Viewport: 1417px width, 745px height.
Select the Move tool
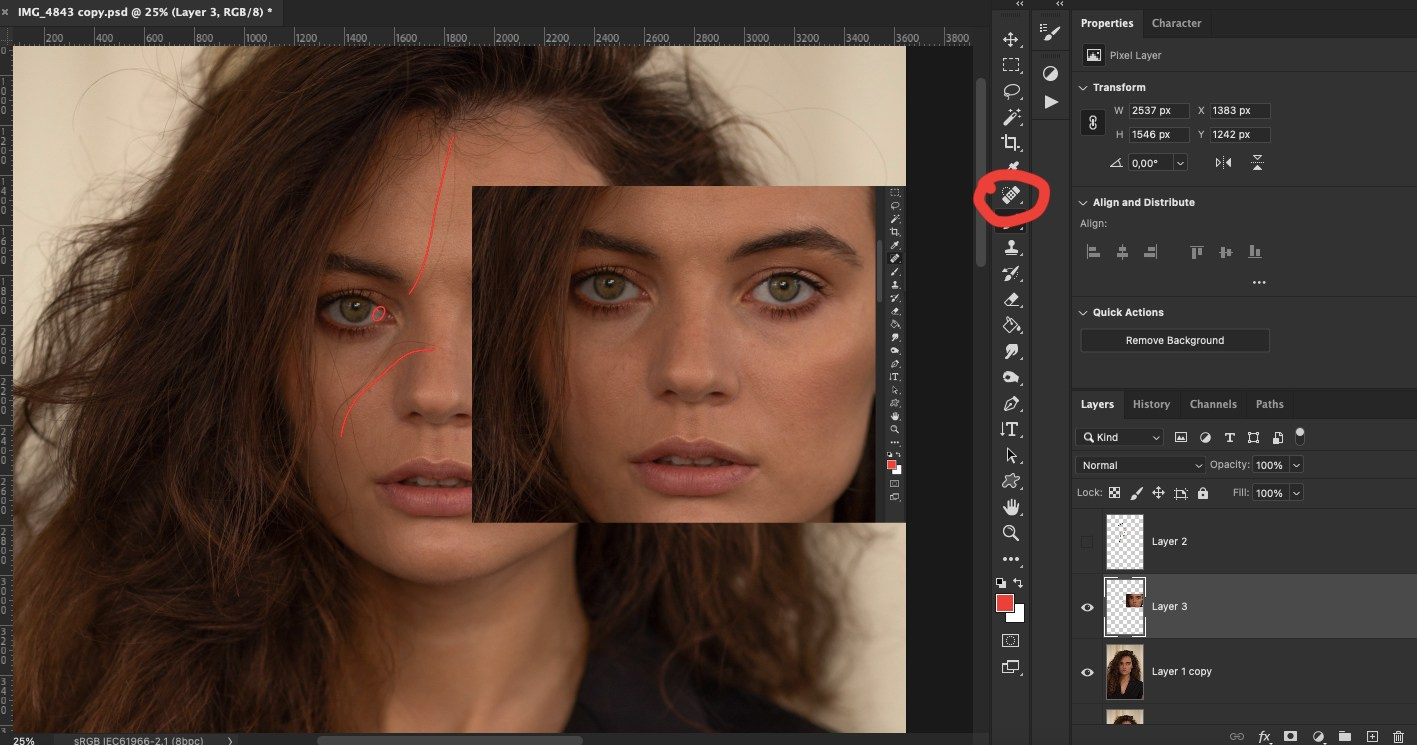coord(1011,40)
